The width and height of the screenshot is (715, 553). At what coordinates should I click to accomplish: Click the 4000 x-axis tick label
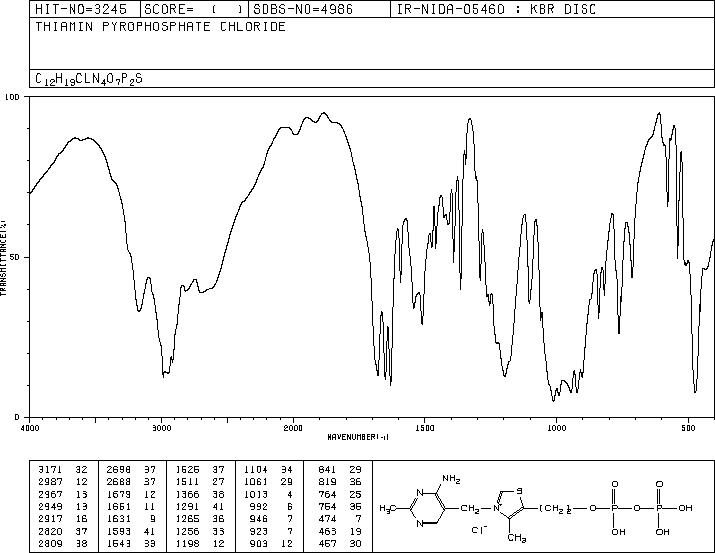(x=30, y=428)
